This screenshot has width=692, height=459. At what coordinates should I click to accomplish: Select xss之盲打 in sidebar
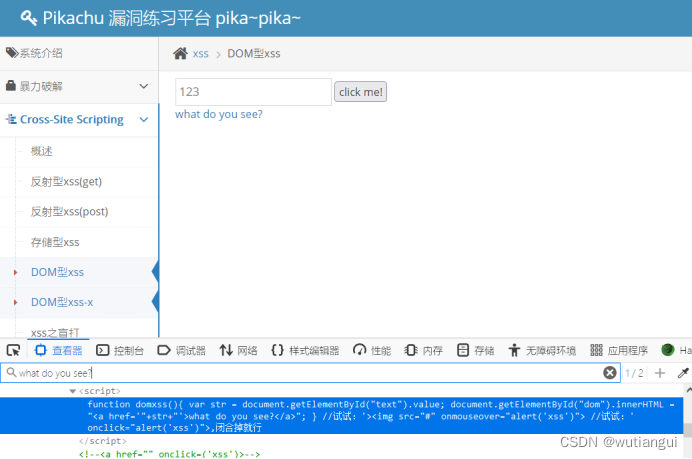55,332
